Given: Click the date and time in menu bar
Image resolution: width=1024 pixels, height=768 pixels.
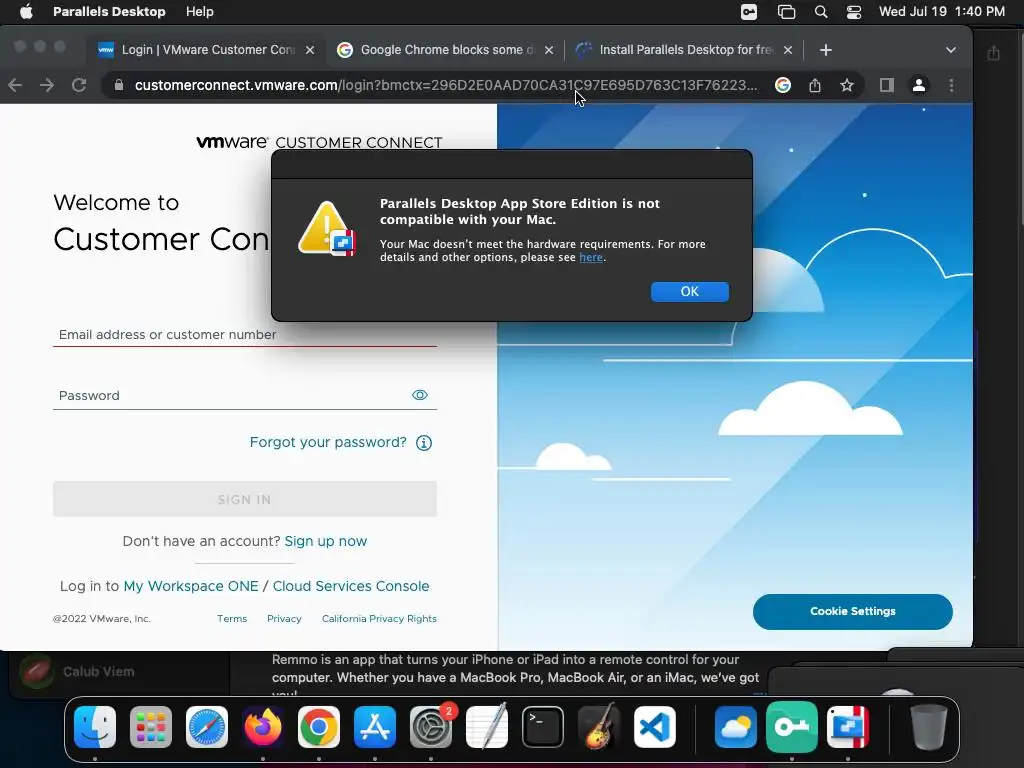Looking at the screenshot, I should [942, 12].
